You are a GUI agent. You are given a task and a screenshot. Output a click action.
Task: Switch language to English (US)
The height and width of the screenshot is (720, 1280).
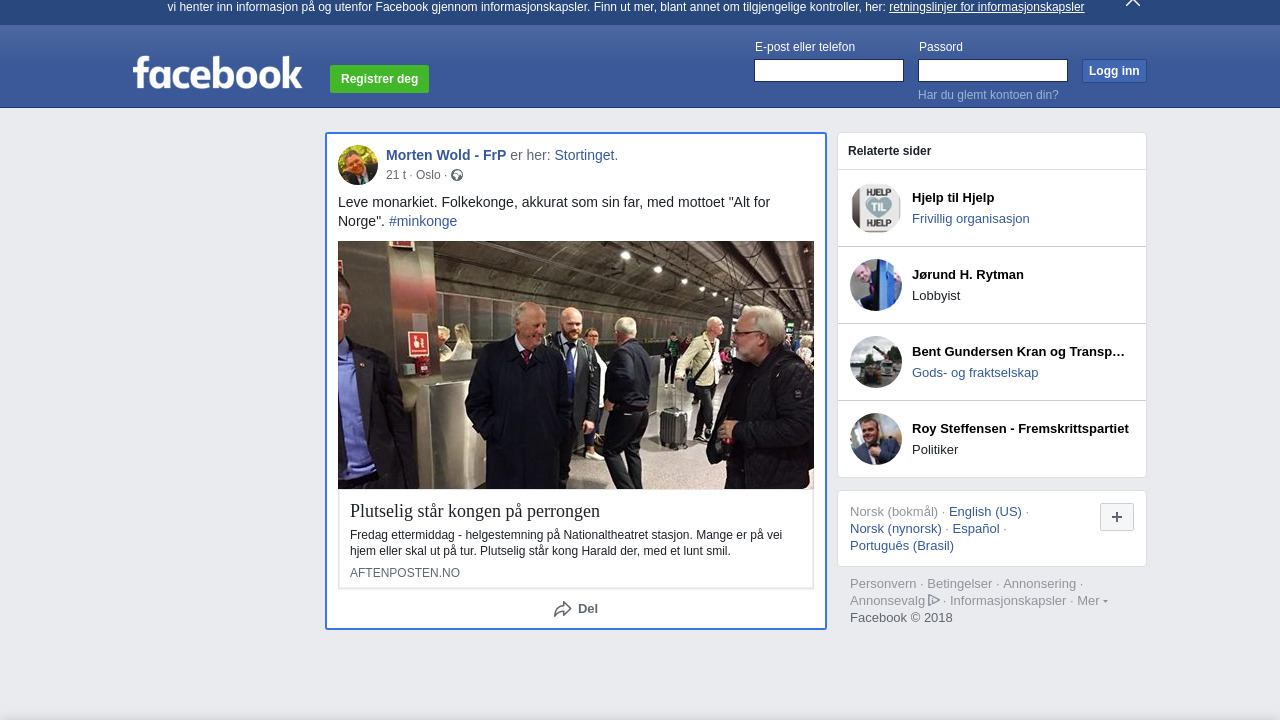(x=985, y=511)
